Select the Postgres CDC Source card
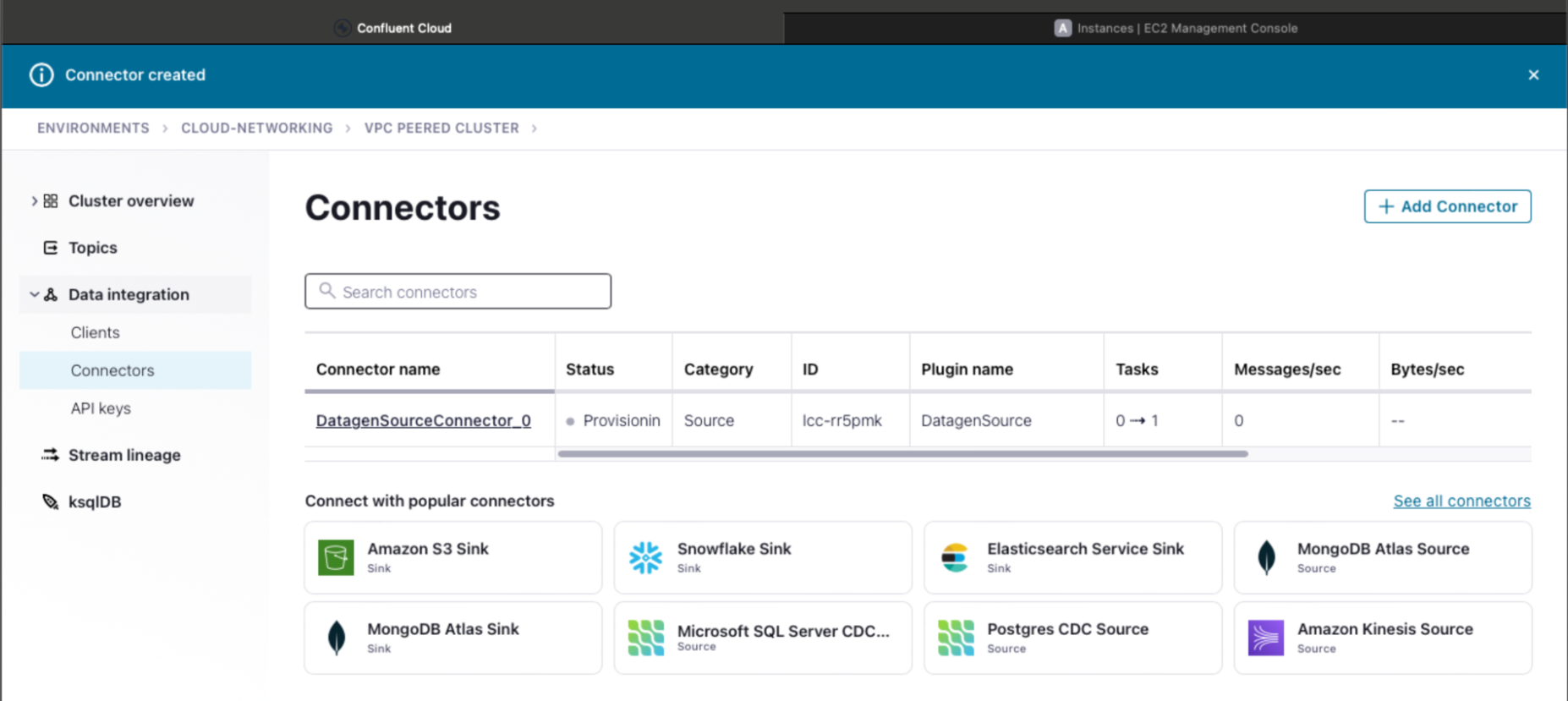This screenshot has width=1568, height=701. (x=1073, y=638)
